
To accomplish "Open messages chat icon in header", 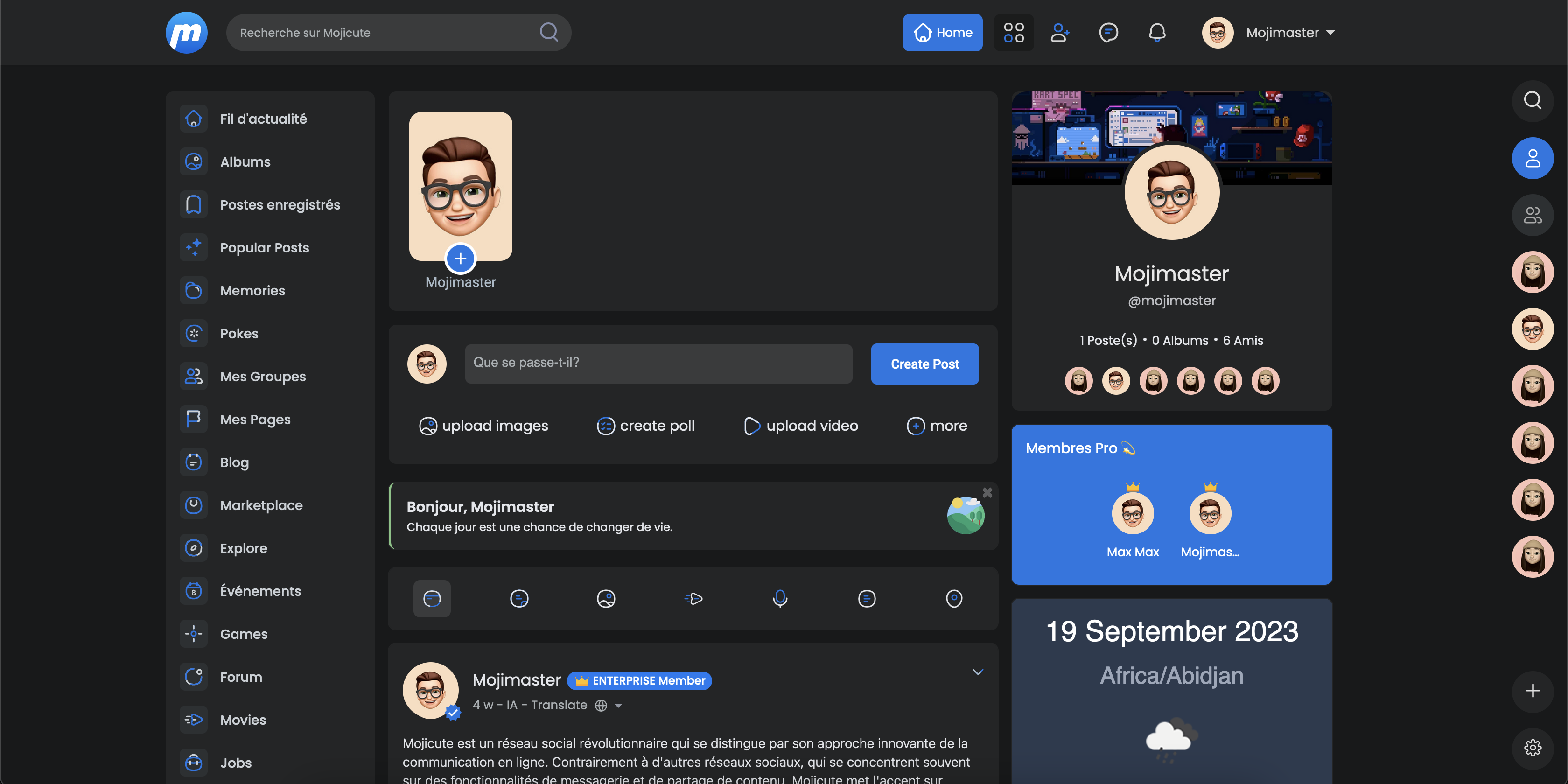I will pos(1108,32).
